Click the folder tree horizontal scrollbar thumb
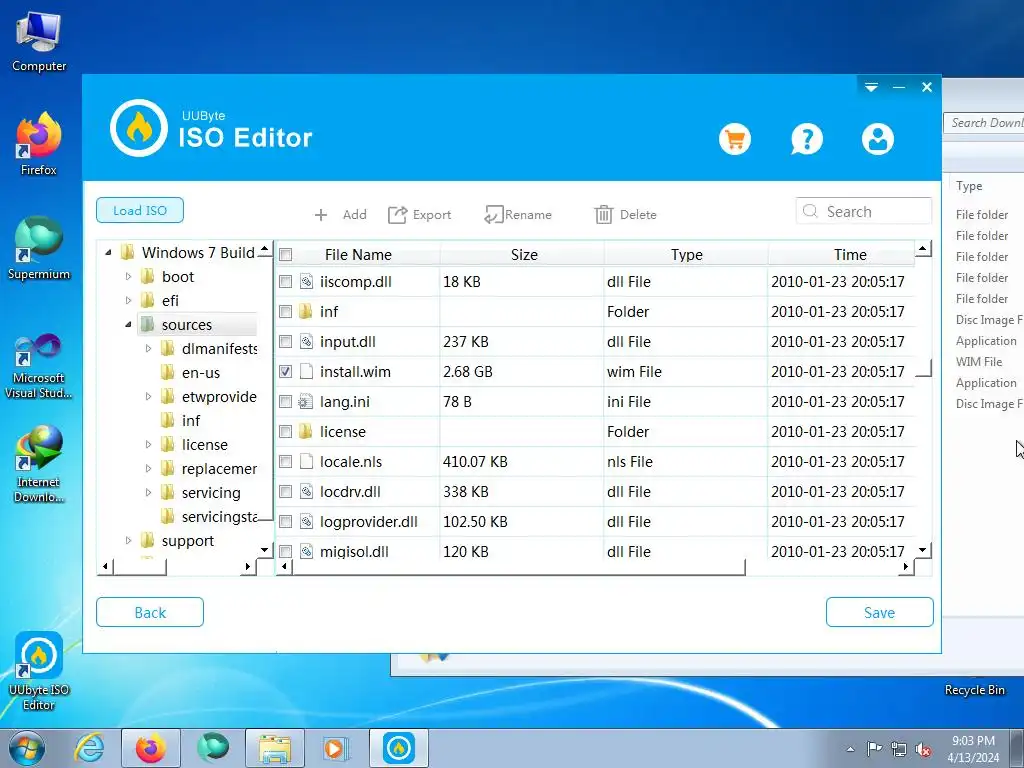The image size is (1024, 768). pos(140,567)
